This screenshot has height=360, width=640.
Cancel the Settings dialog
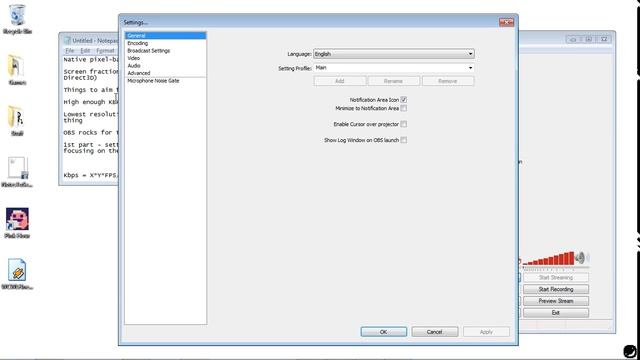(x=435, y=332)
